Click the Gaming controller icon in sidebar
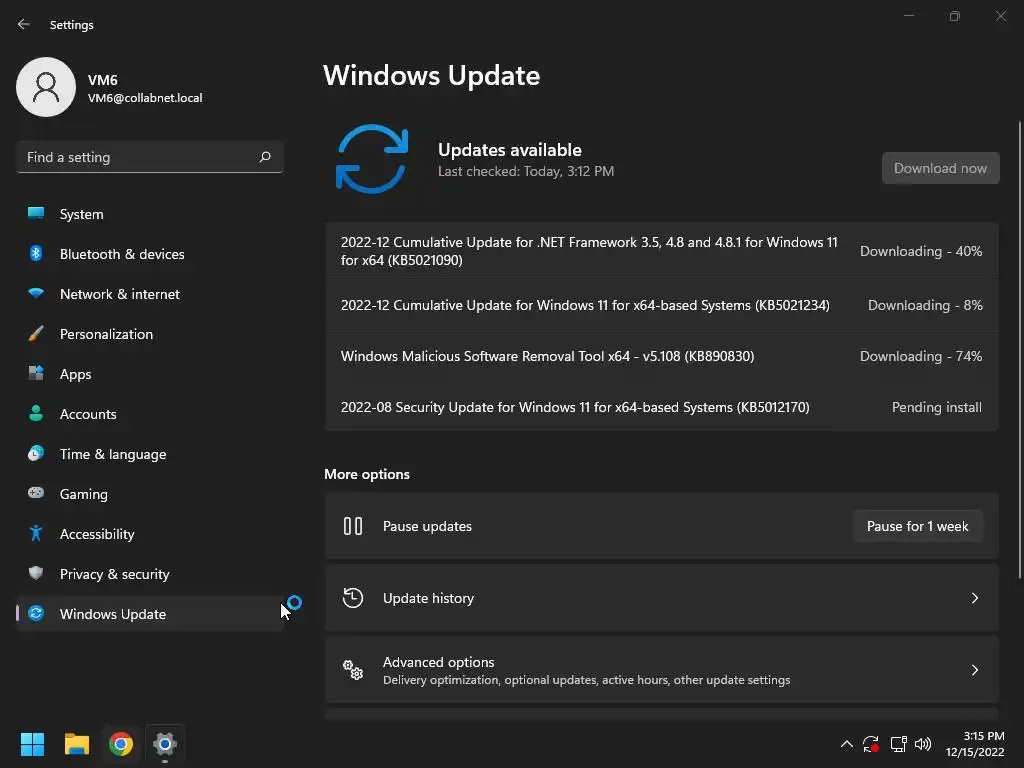The height and width of the screenshot is (768, 1024). click(36, 493)
